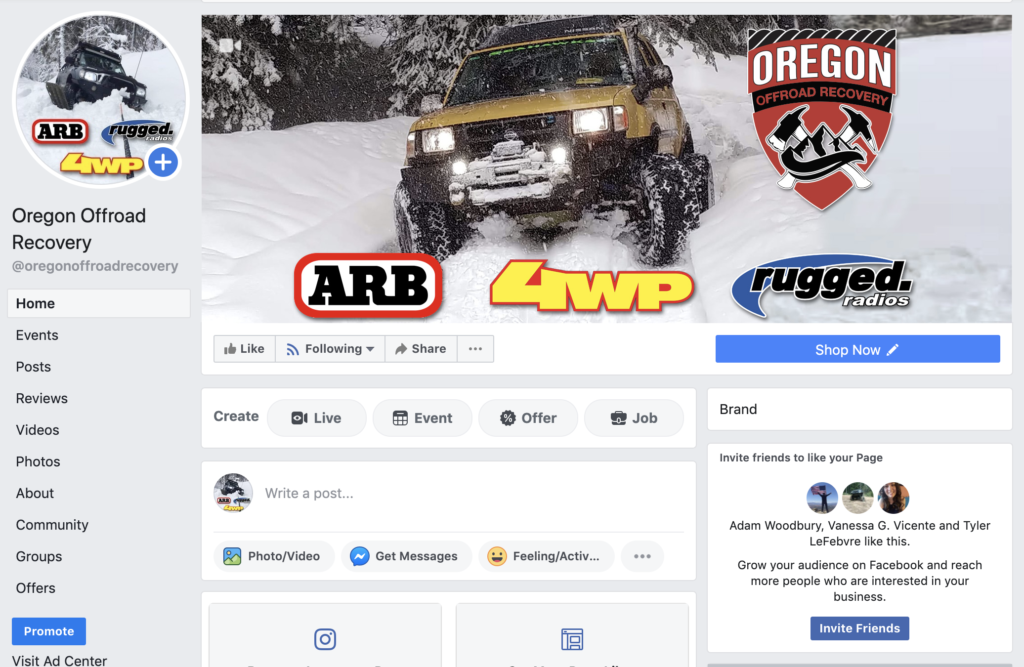The width and height of the screenshot is (1024, 667).
Task: Click the pencil icon on Shop Now button
Action: (893, 350)
